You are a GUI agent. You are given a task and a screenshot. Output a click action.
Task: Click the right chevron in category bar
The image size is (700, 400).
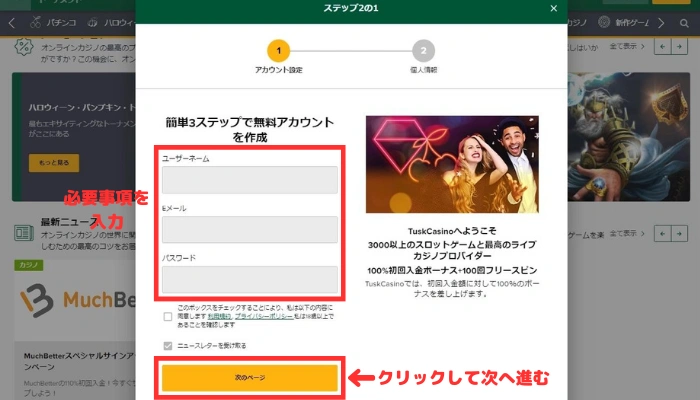[661, 23]
